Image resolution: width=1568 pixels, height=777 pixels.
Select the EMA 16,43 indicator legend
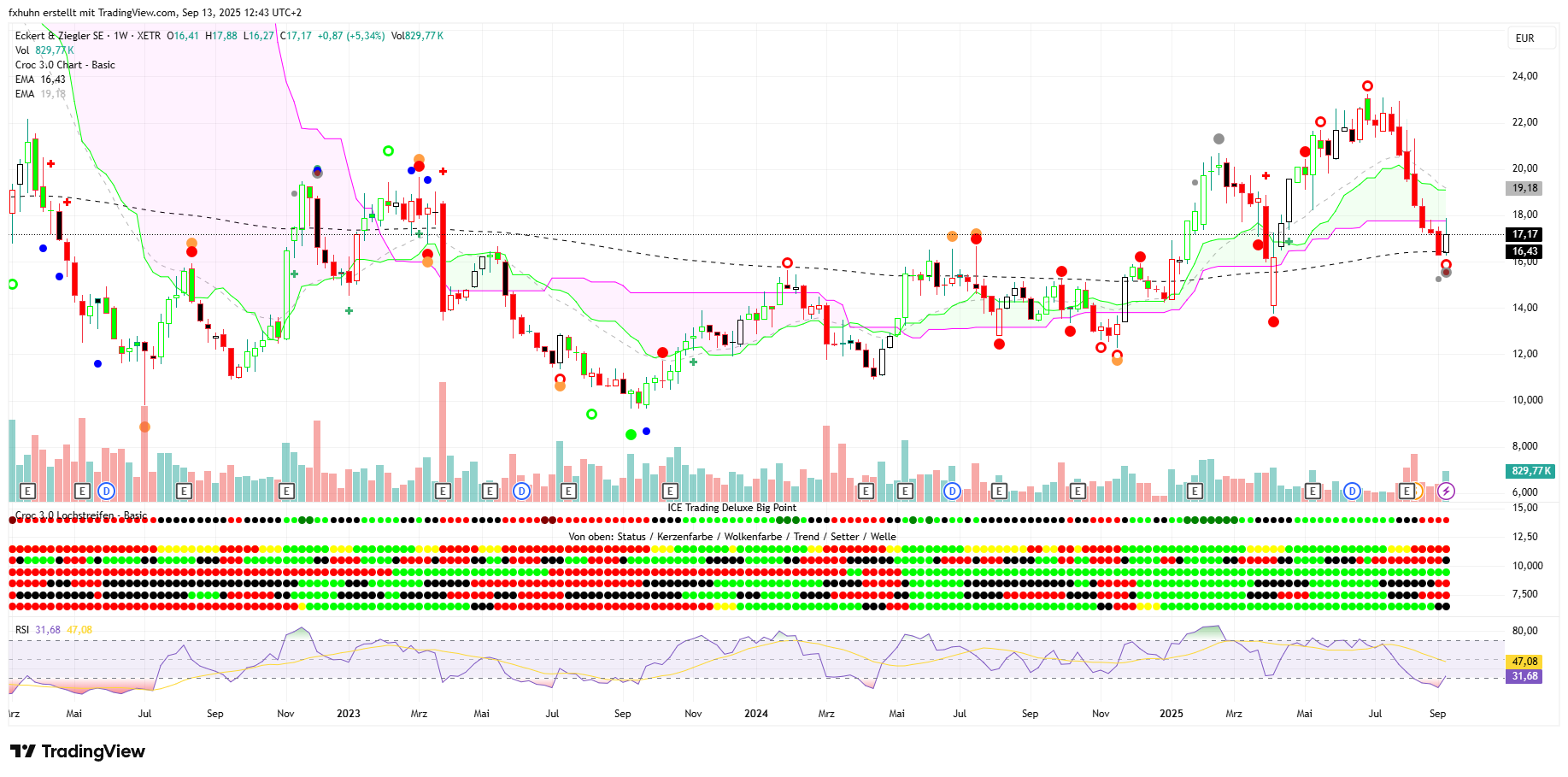[x=40, y=79]
